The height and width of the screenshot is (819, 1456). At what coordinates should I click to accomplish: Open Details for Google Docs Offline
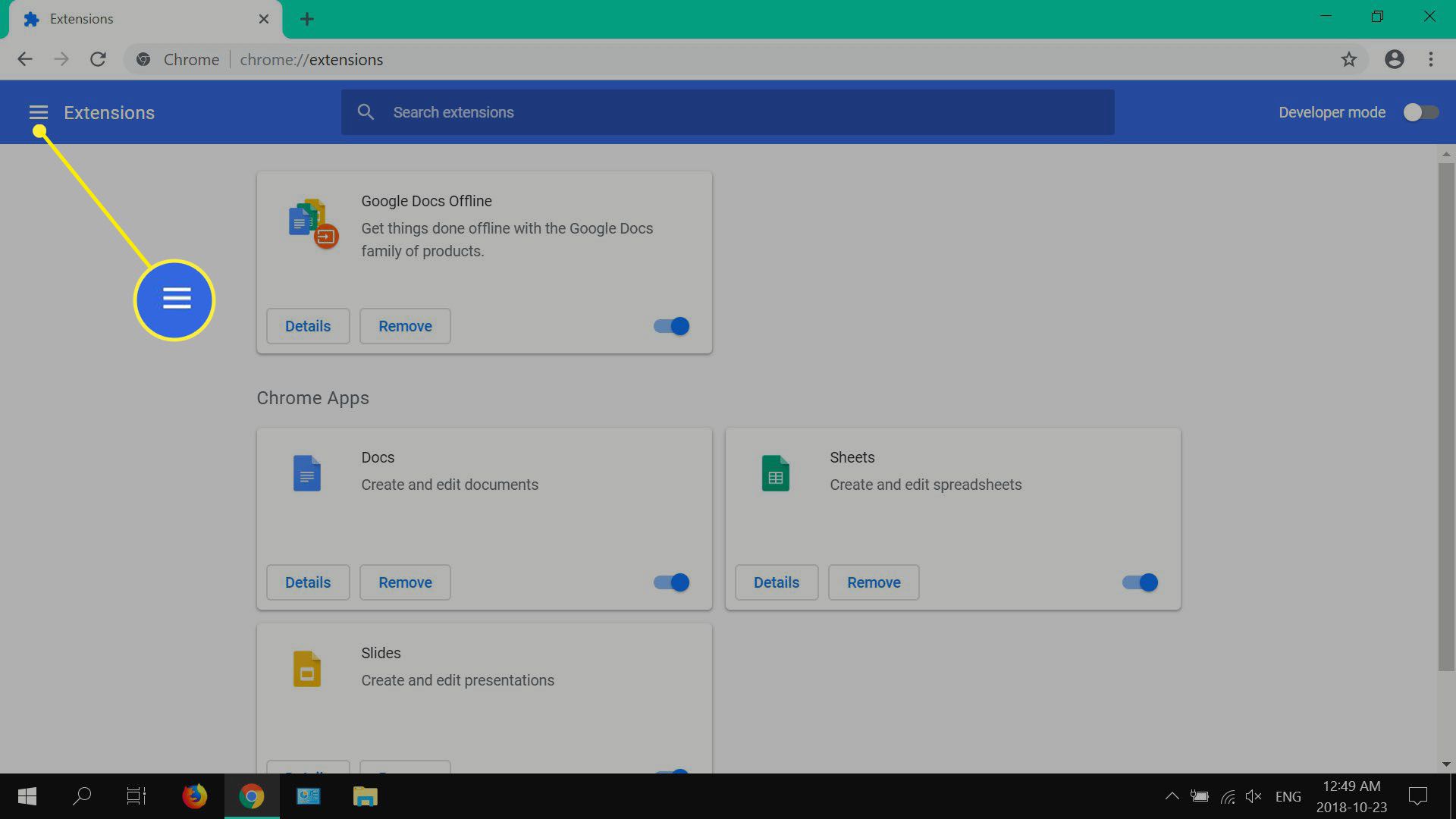point(308,326)
